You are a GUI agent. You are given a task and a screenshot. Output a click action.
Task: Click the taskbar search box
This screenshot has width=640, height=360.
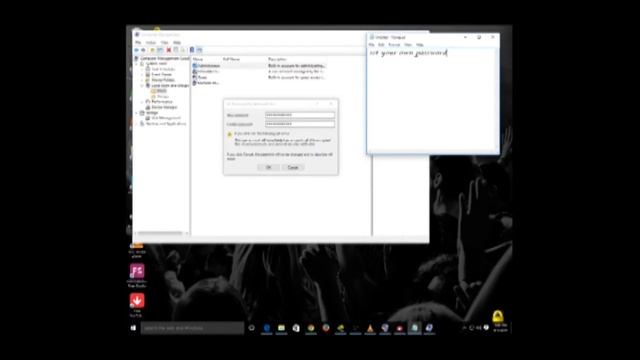point(192,328)
